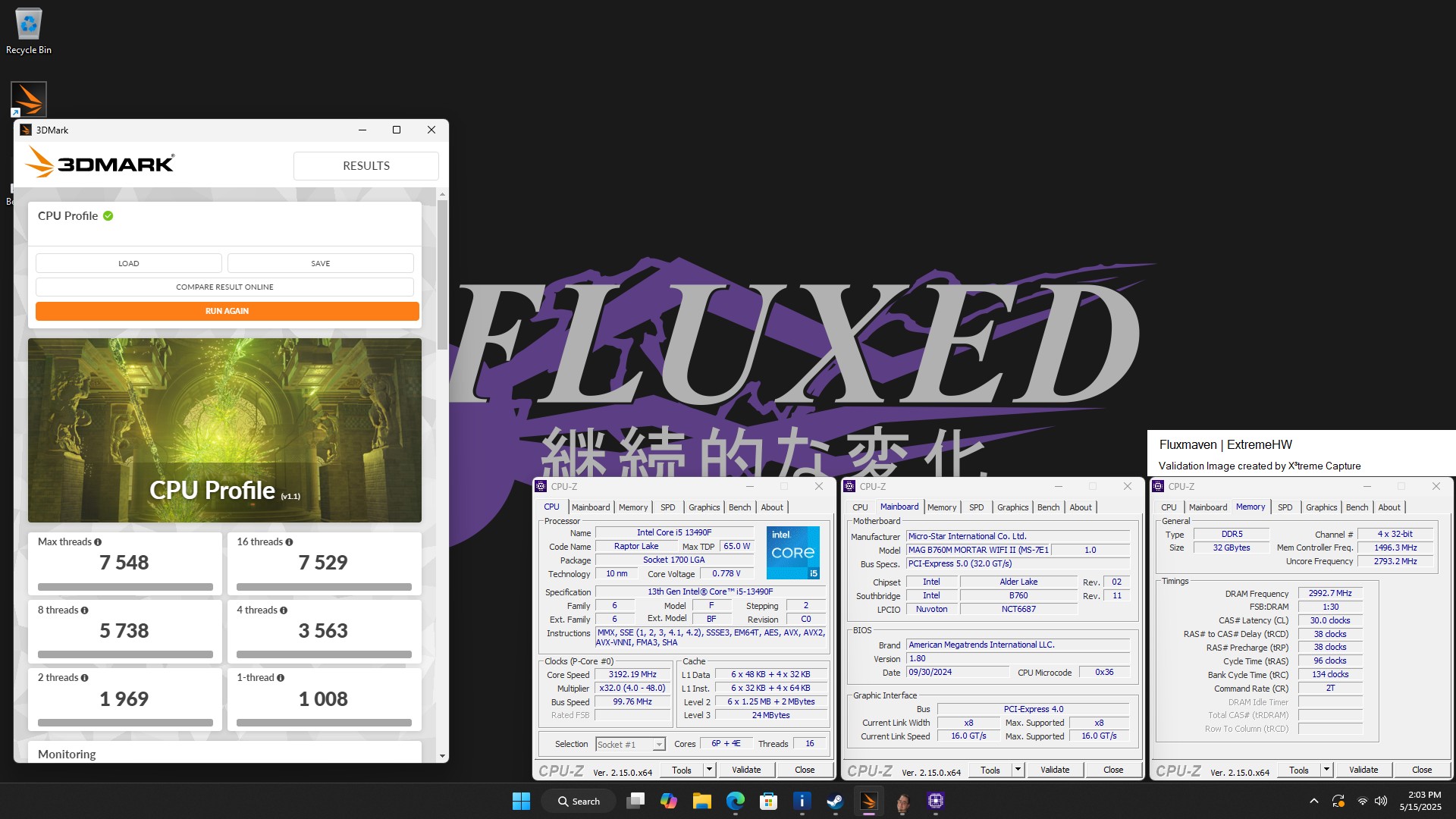Click the CPU Profile benchmark thumbnail
This screenshot has width=1456, height=819.
point(224,430)
